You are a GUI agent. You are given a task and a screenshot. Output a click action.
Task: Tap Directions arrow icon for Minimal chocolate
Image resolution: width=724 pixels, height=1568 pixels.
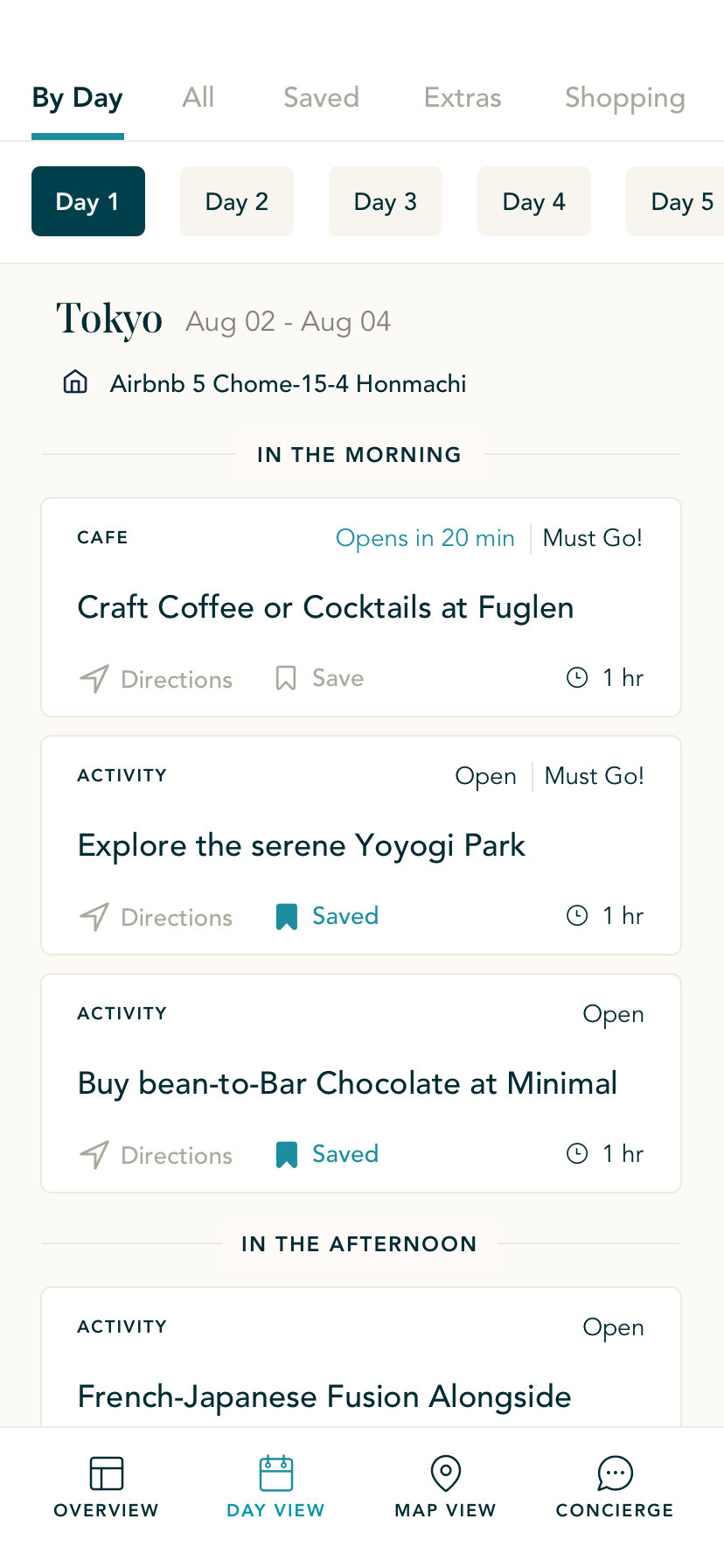tap(94, 1154)
